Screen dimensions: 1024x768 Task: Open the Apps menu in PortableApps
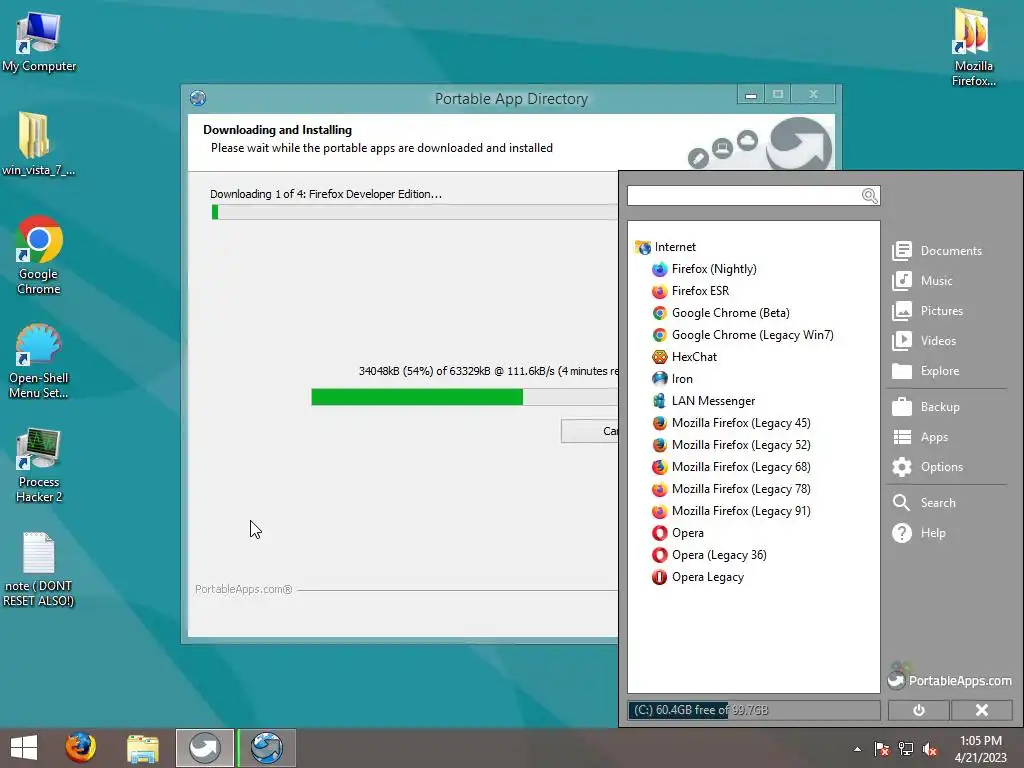(x=920, y=437)
